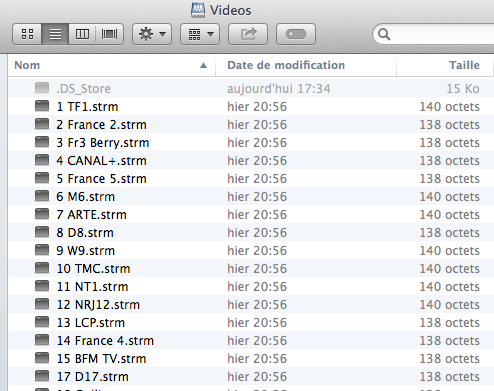Click the Edit Tags toolbar button

296,34
